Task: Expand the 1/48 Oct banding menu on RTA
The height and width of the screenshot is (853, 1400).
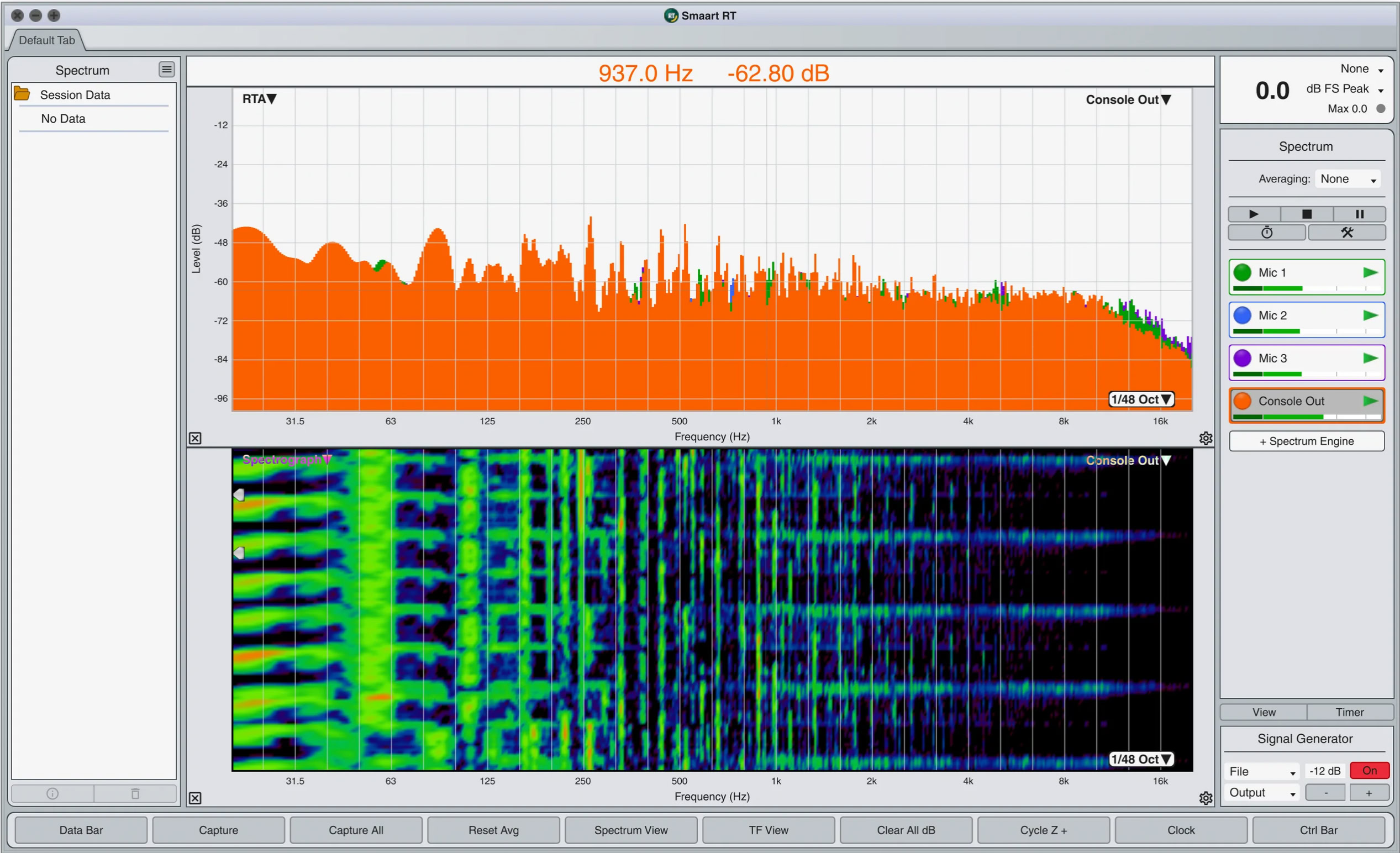Action: click(x=1141, y=399)
